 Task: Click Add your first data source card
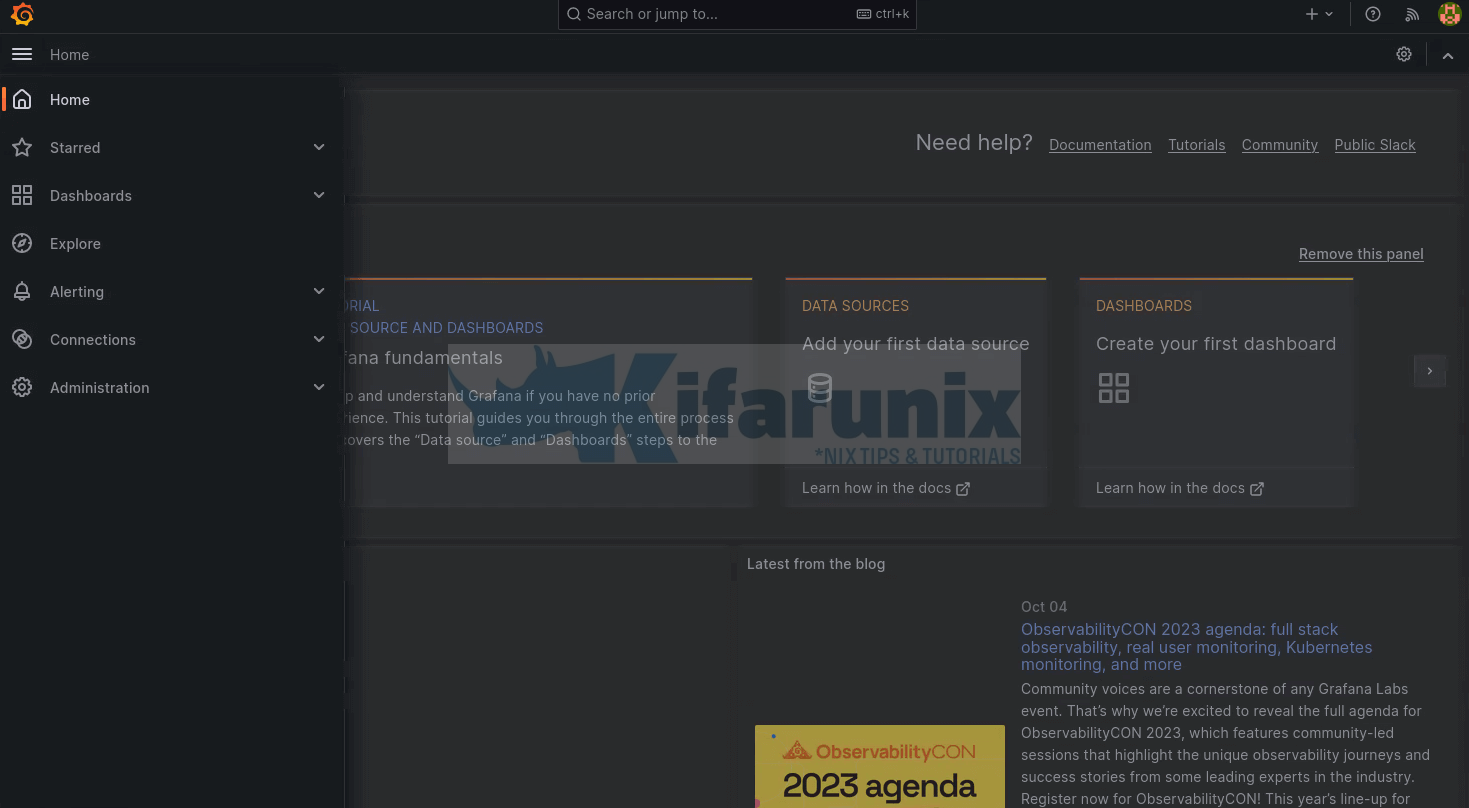click(x=916, y=392)
